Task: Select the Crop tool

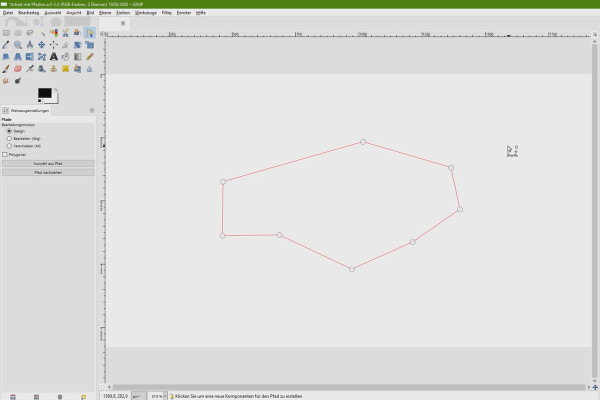Action: 65,45
